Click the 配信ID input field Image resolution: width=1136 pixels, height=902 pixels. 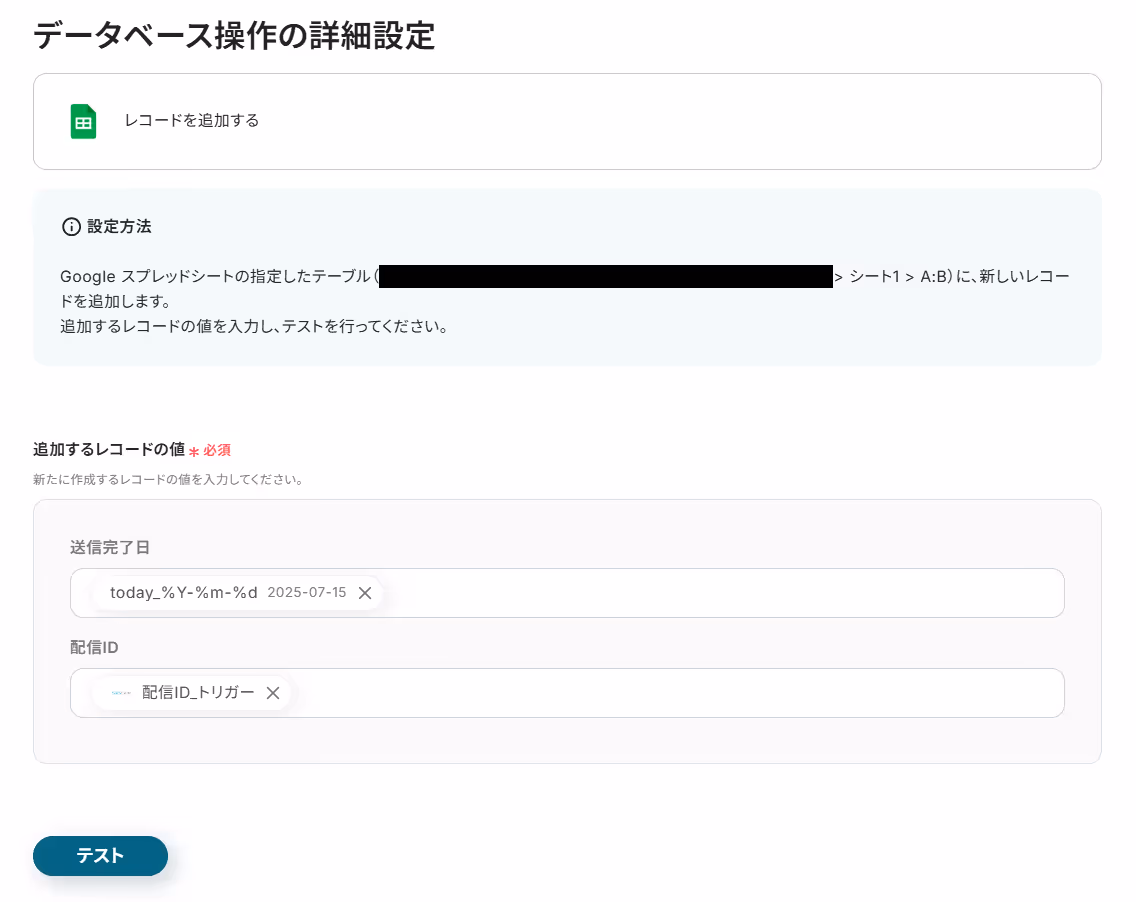click(x=567, y=693)
